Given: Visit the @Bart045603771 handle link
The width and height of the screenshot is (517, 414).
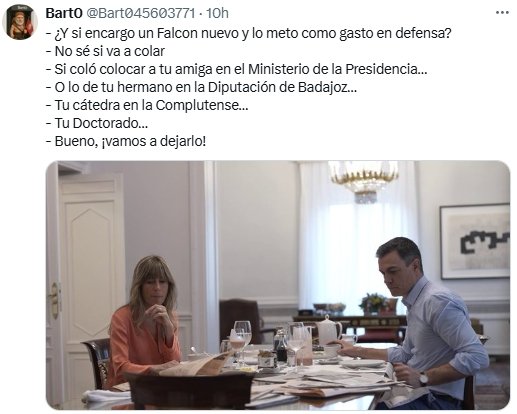Looking at the screenshot, I should coord(141,13).
